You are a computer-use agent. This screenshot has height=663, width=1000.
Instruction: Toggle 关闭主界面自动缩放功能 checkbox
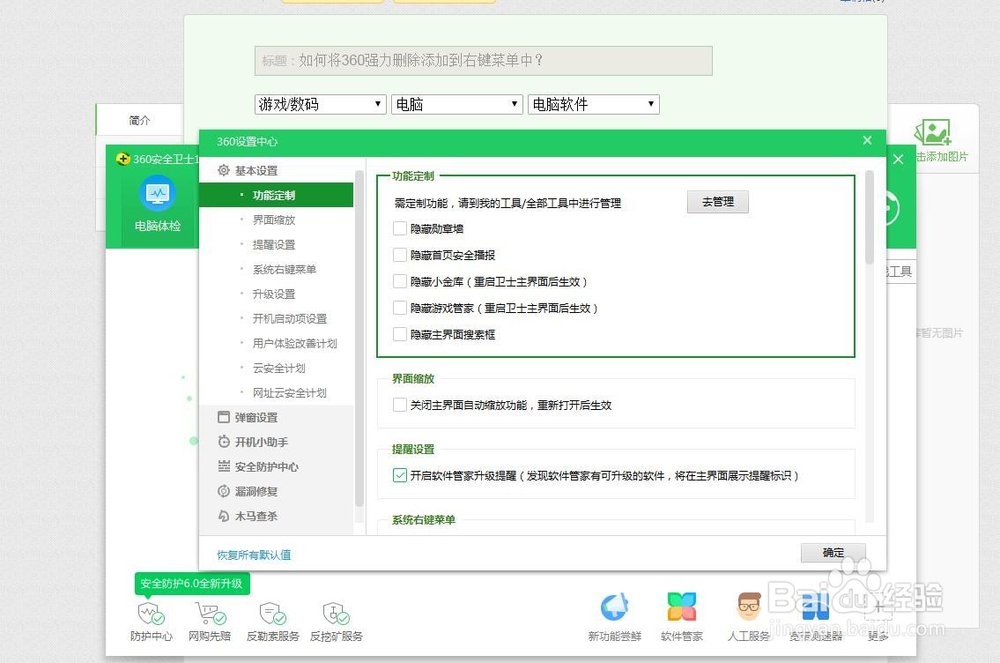pos(400,405)
